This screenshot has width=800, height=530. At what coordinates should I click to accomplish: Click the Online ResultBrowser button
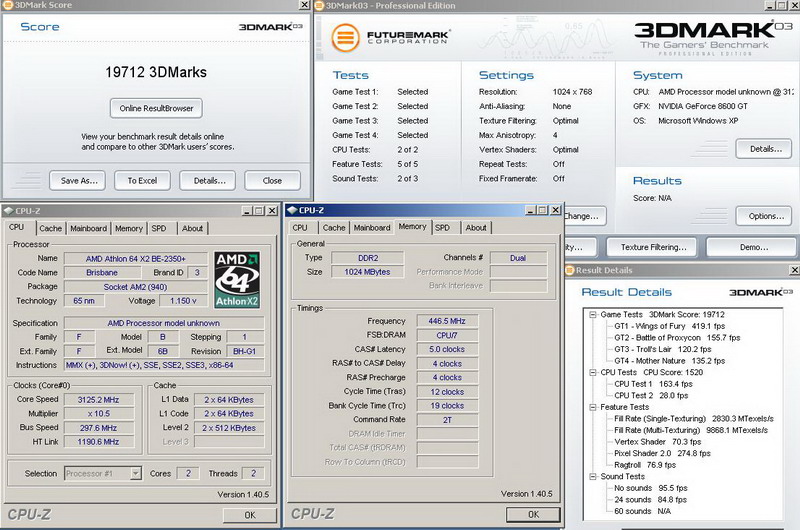click(x=156, y=108)
